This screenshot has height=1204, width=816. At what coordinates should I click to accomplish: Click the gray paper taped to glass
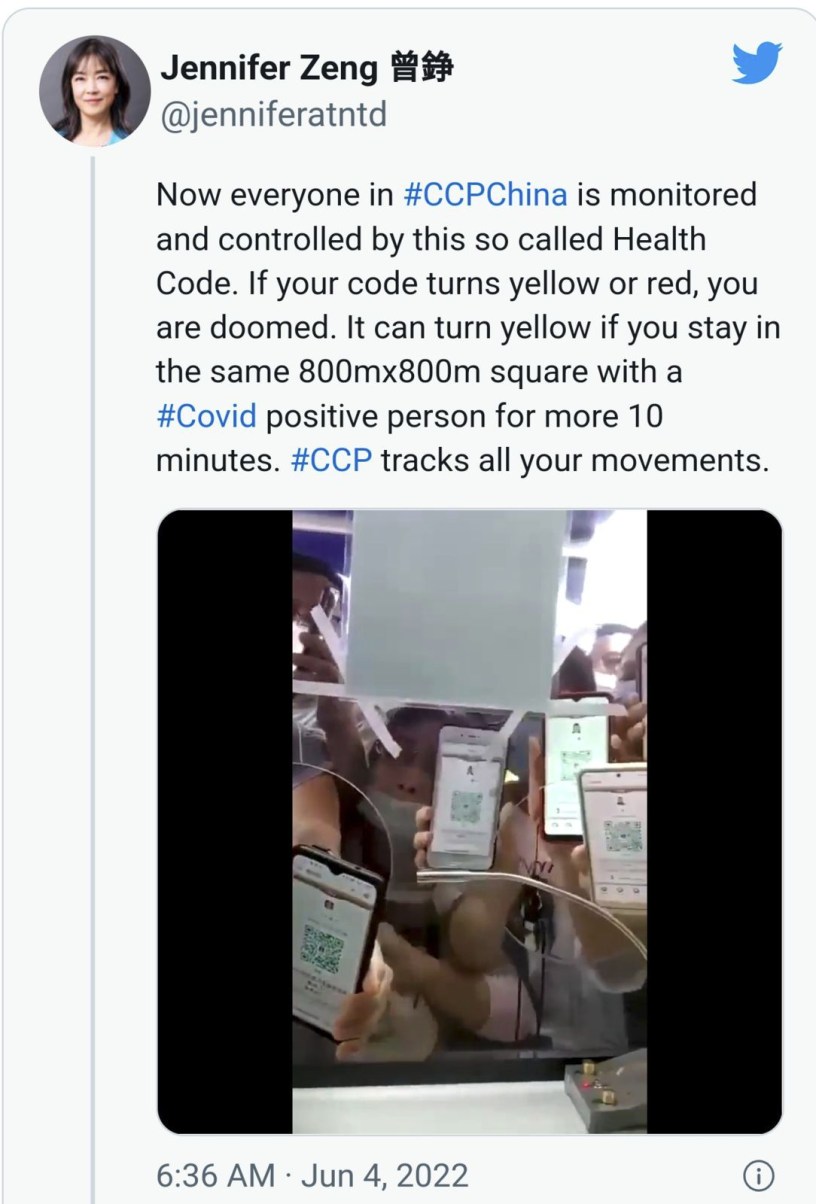454,607
